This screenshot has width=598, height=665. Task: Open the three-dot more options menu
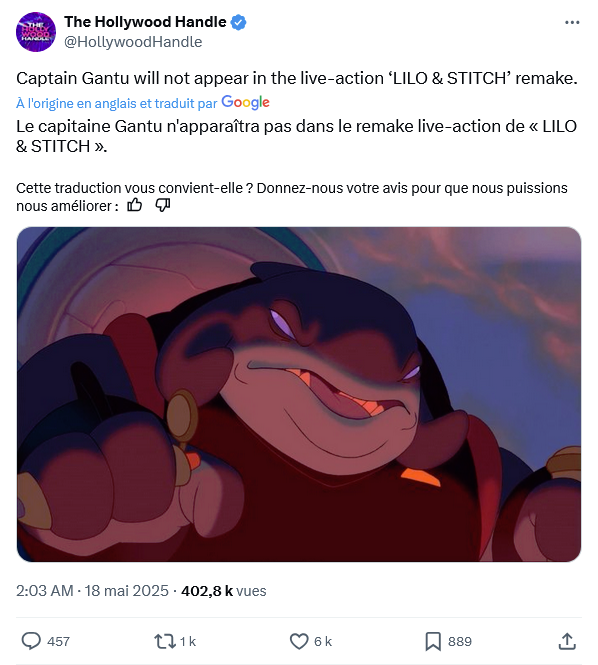click(x=572, y=22)
